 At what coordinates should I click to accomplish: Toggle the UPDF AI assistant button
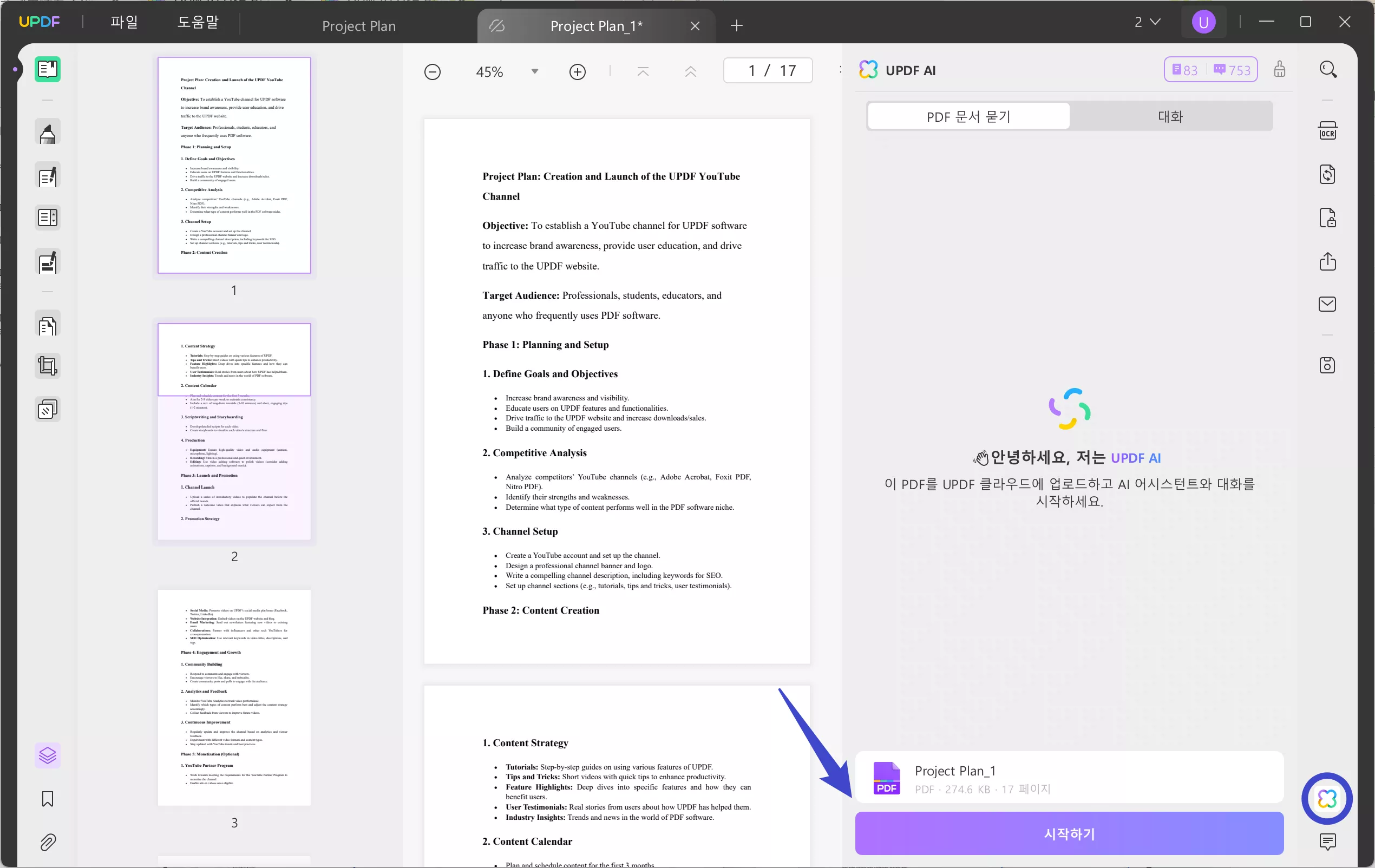click(1327, 798)
